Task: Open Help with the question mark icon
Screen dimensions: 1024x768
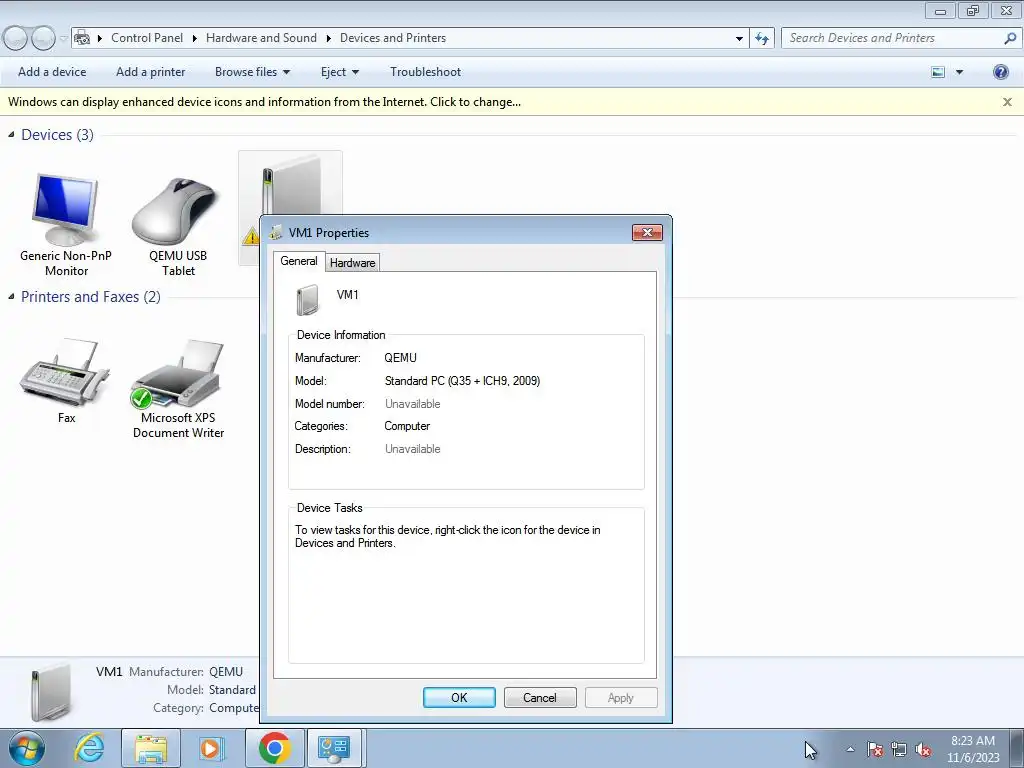Action: [1000, 72]
